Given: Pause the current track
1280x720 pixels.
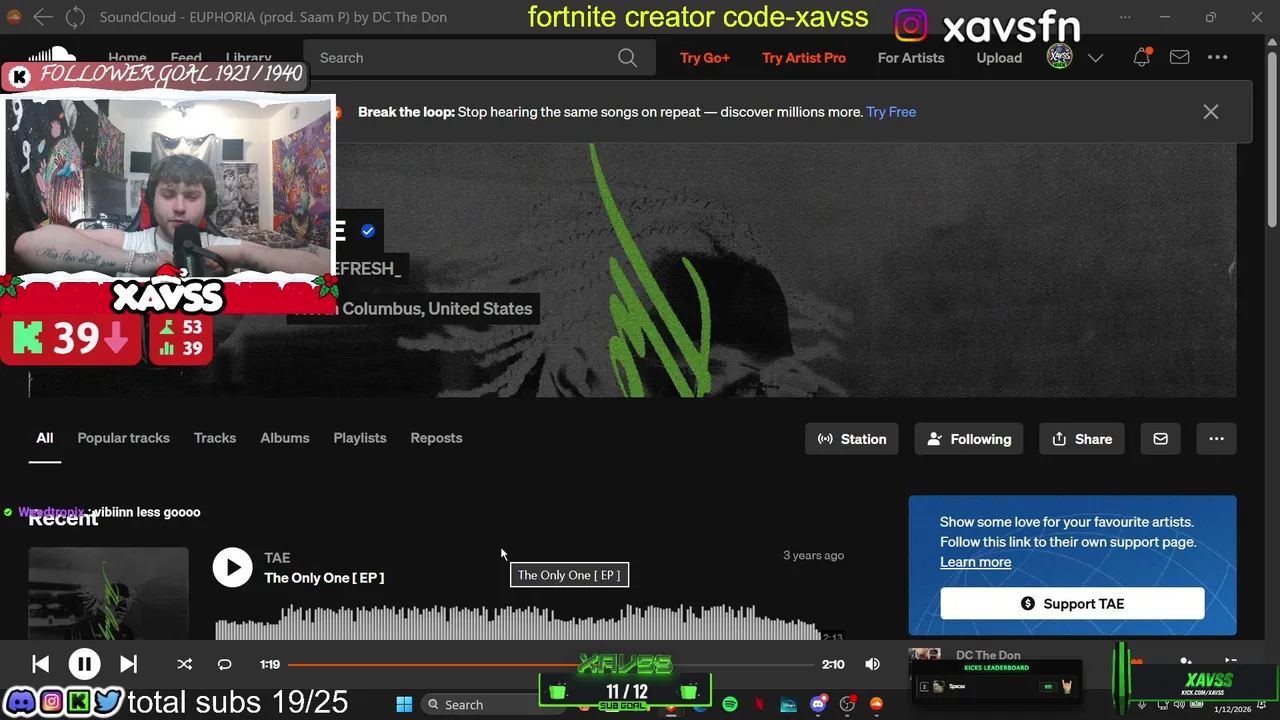Looking at the screenshot, I should (x=84, y=664).
